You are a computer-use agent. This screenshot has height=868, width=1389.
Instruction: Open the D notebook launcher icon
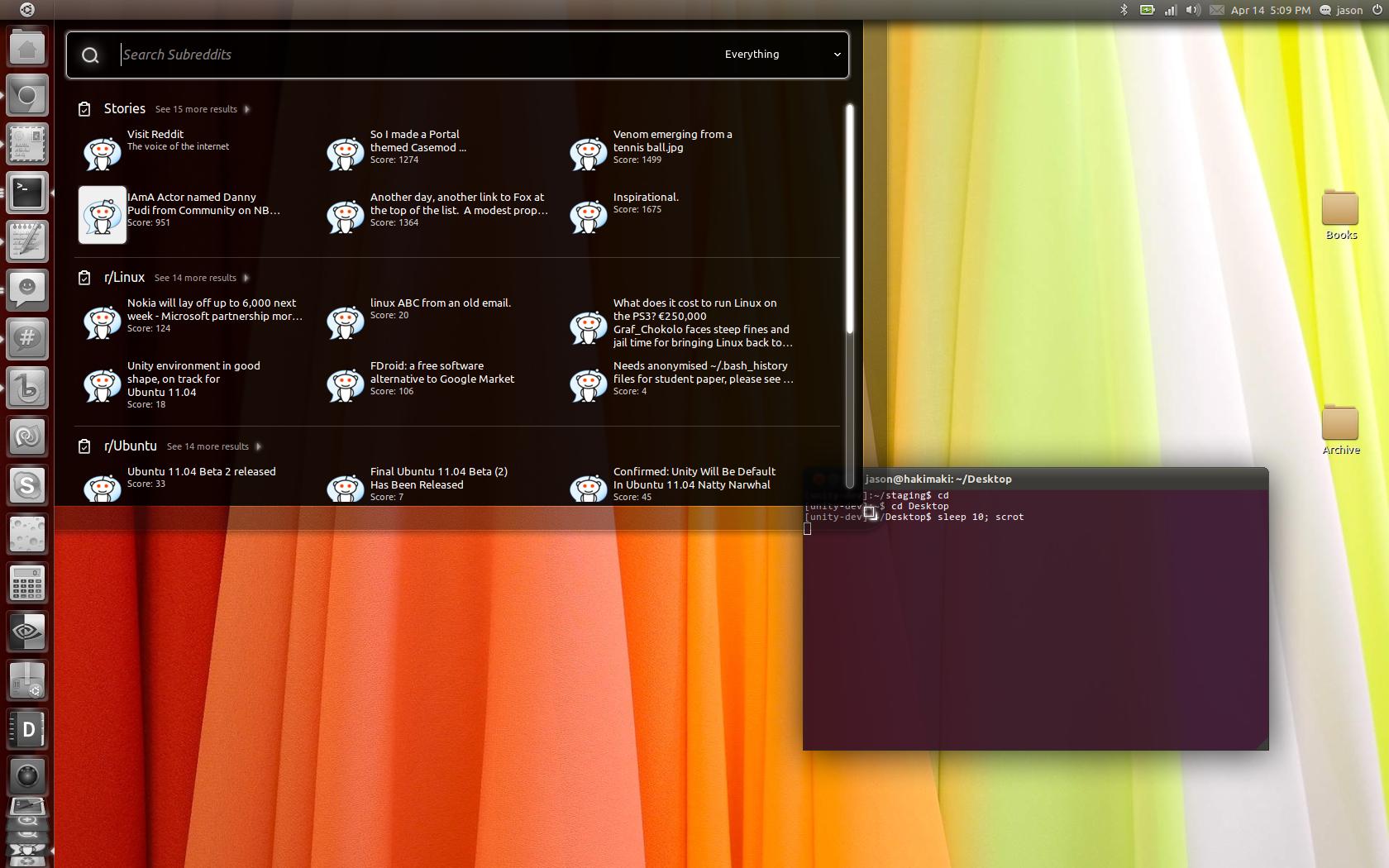pos(26,729)
